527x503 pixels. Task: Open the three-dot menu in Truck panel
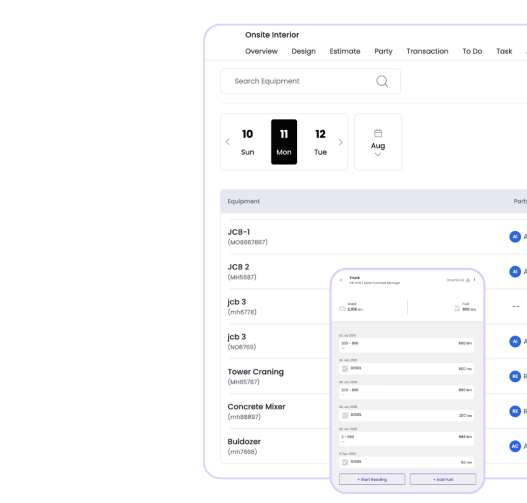coord(475,280)
